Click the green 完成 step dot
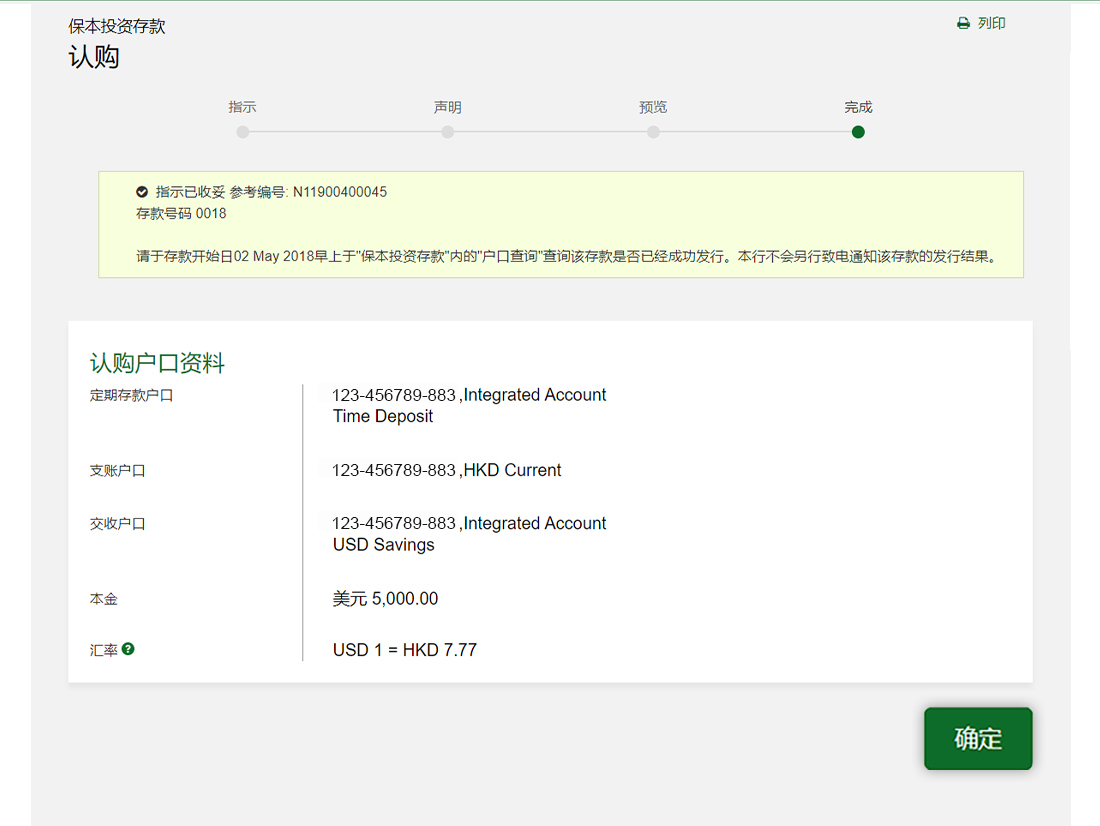1100x826 pixels. [x=858, y=132]
